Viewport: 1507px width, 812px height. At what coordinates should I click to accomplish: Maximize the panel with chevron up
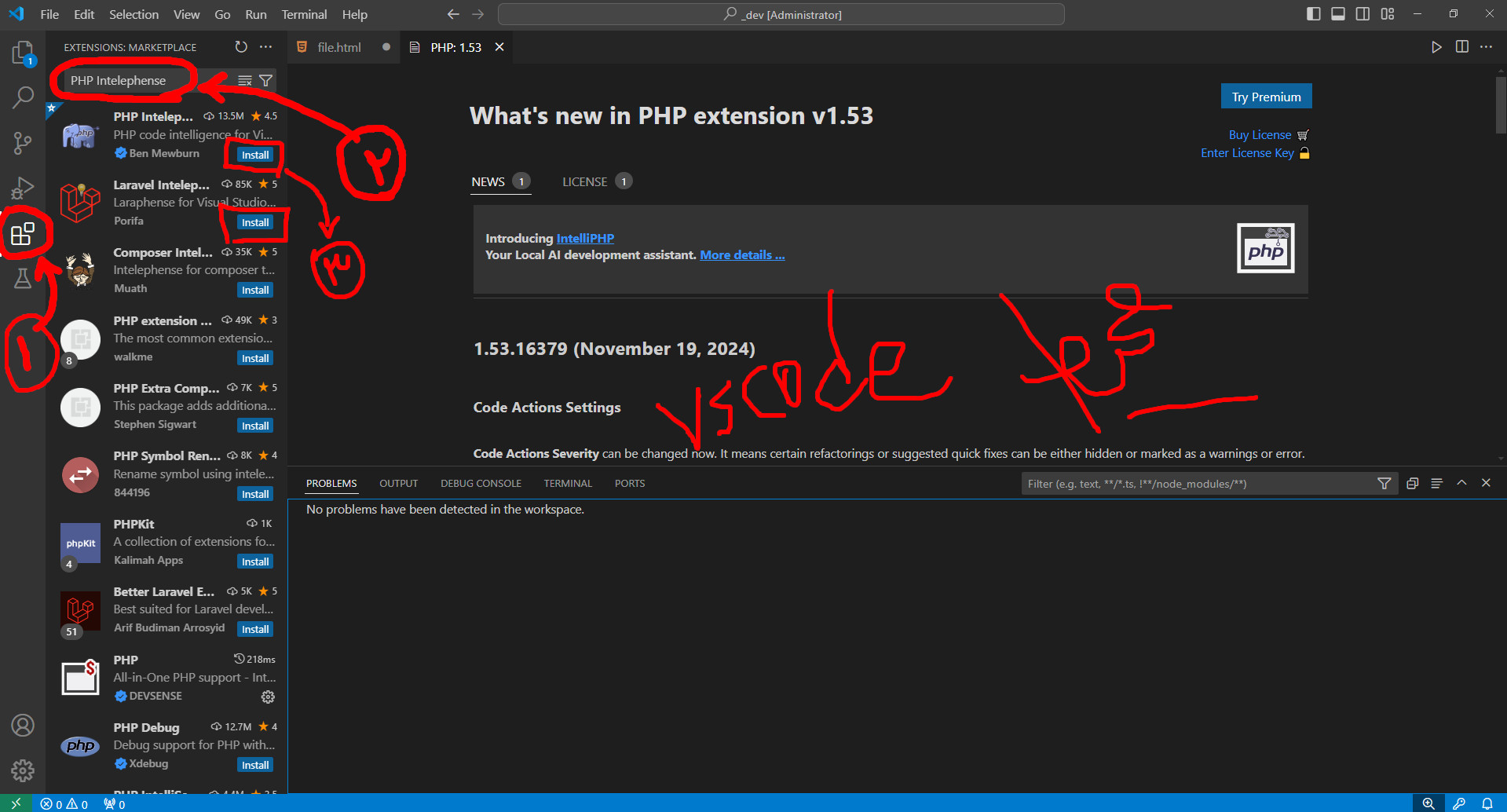pyautogui.click(x=1461, y=483)
